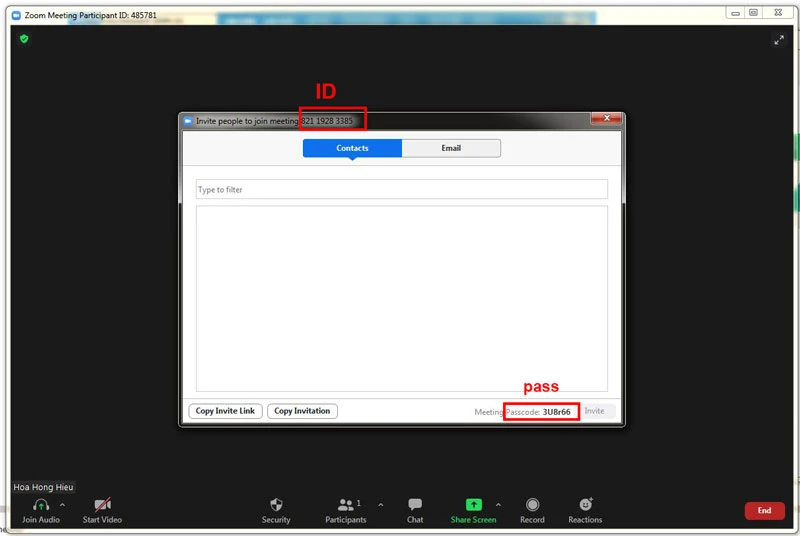Image resolution: width=800 pixels, height=536 pixels.
Task: Minimize the Zoom Meeting window
Action: 735,13
